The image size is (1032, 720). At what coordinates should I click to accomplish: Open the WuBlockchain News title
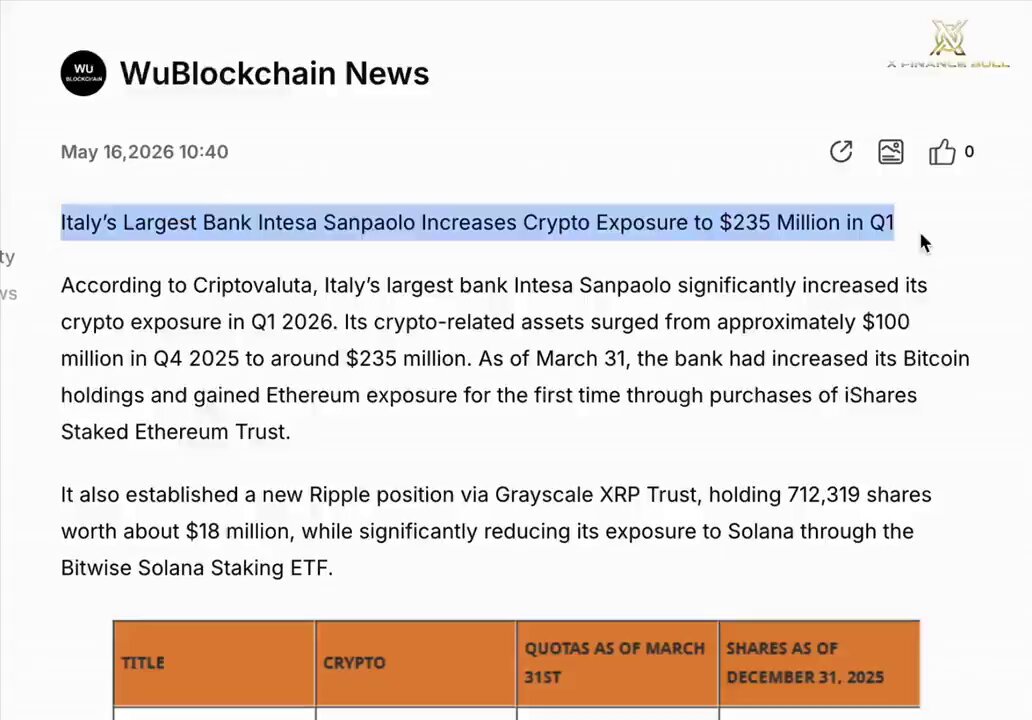pos(274,73)
